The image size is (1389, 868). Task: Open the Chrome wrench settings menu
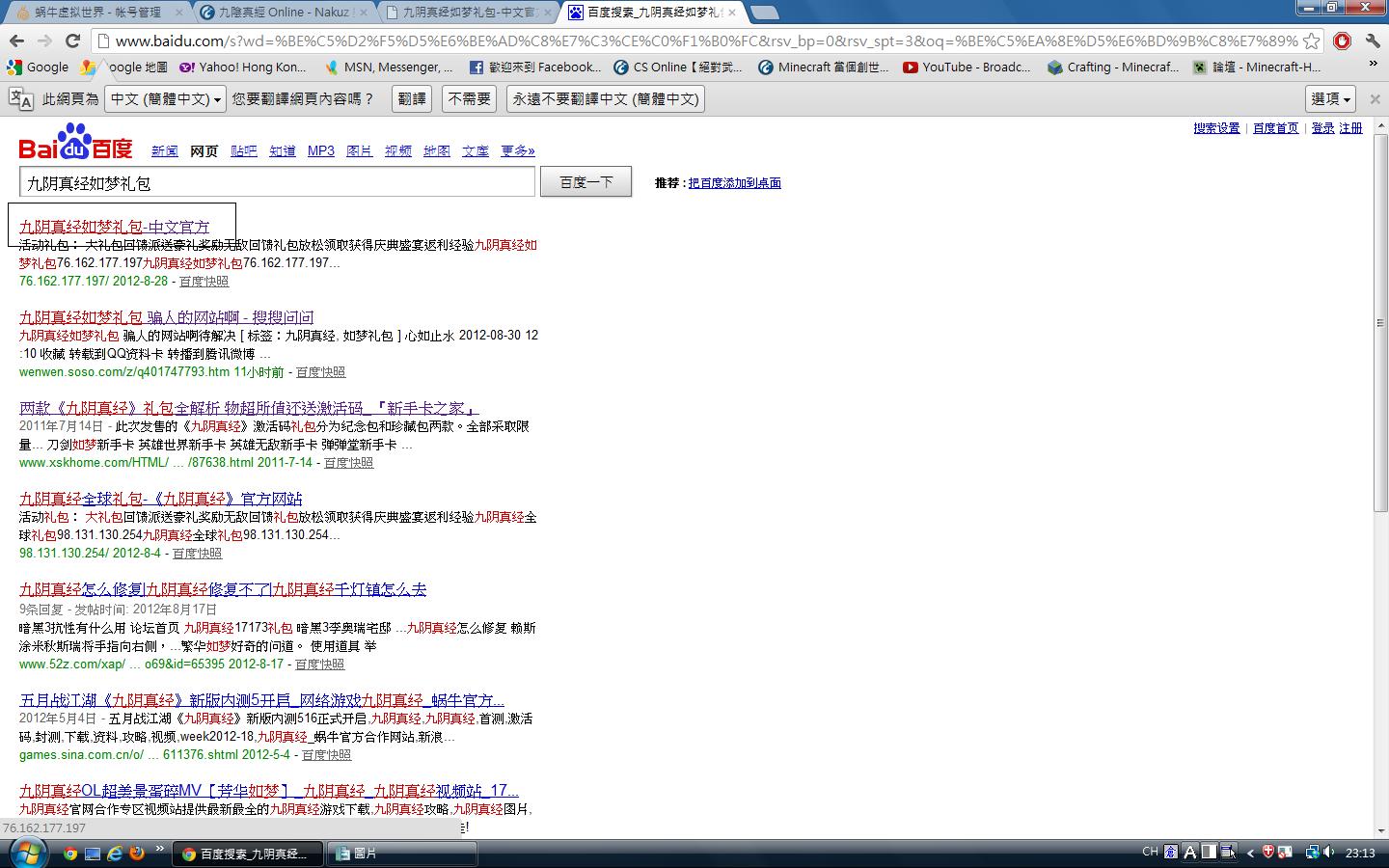click(1373, 41)
